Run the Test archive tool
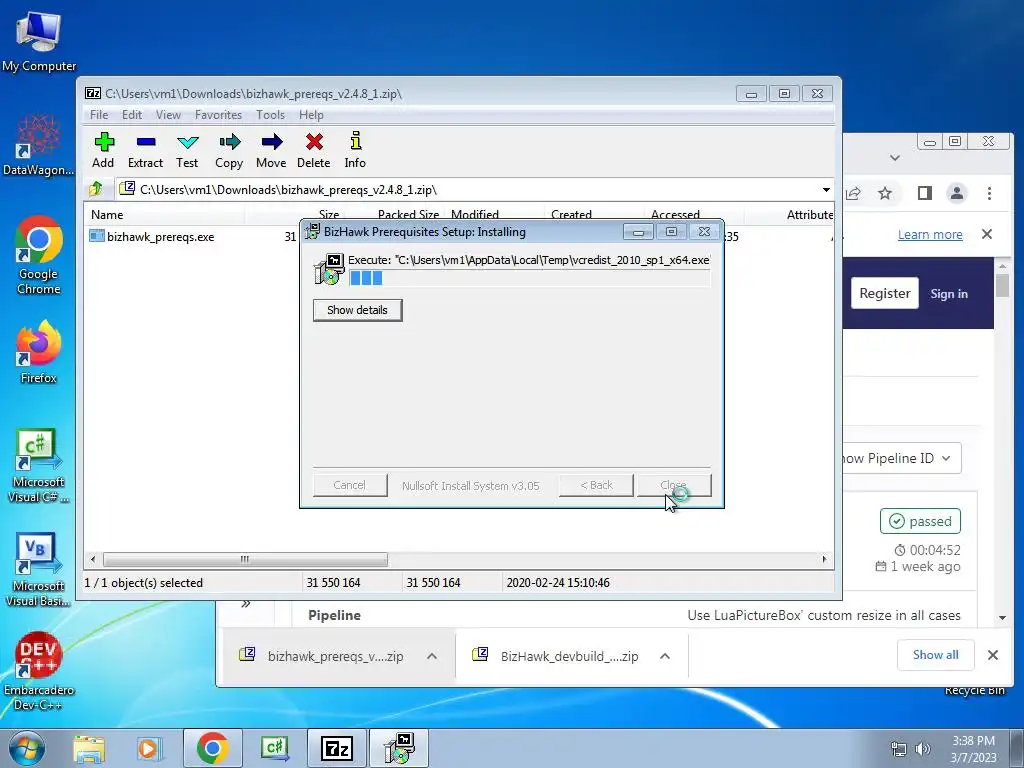Image resolution: width=1024 pixels, height=768 pixels. point(187,150)
